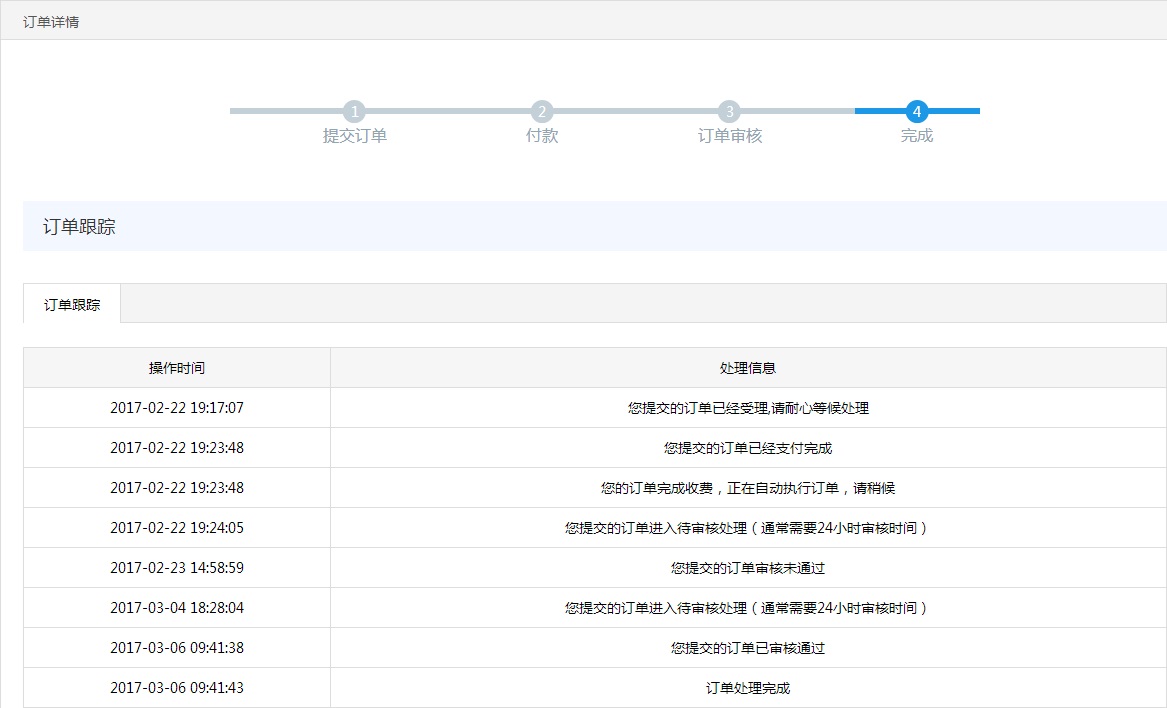The width and height of the screenshot is (1167, 708).
Task: Select step 1 circle labeled 提交订单
Action: coord(355,111)
